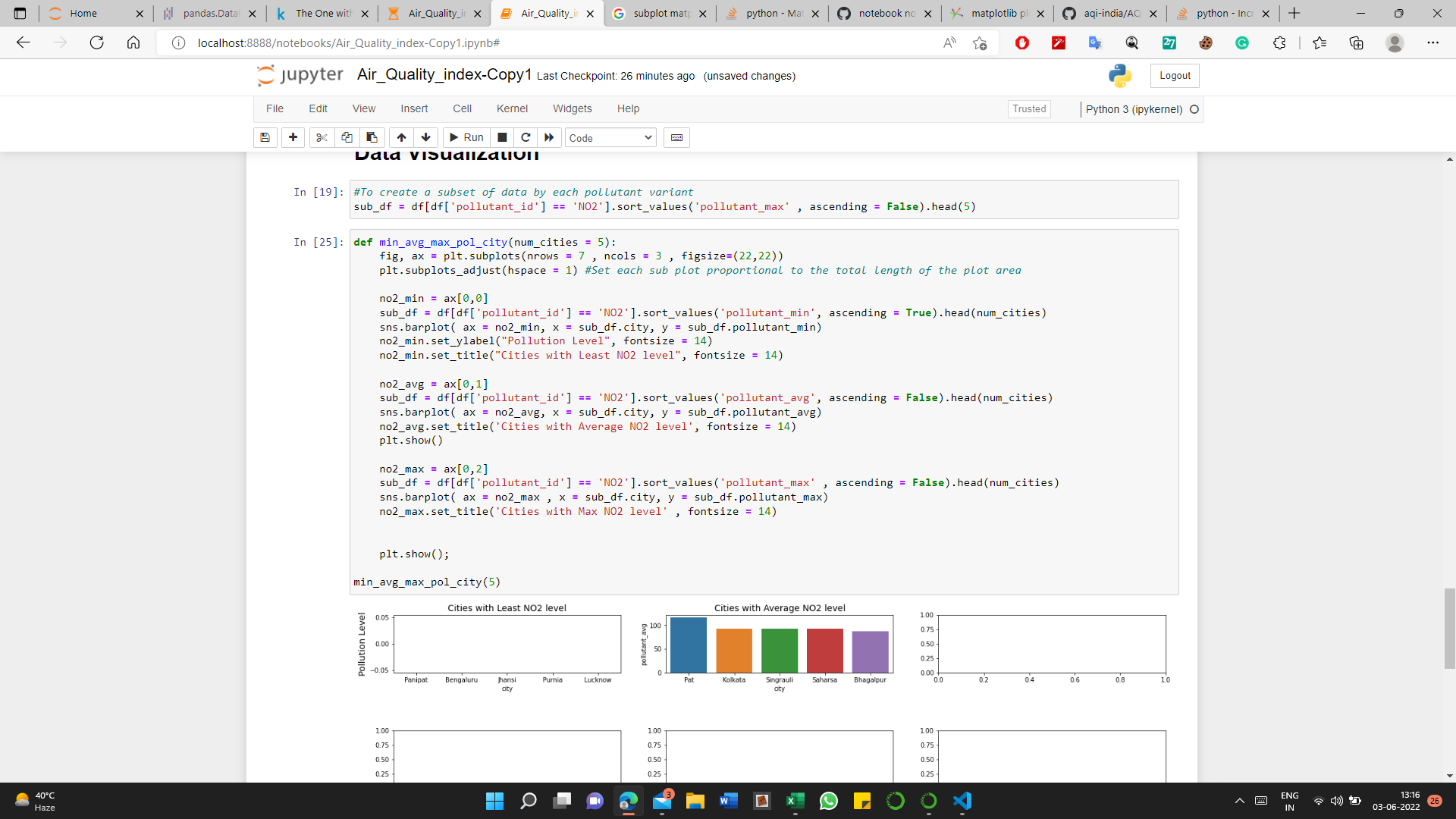Open the browser profile avatar

point(1395,43)
